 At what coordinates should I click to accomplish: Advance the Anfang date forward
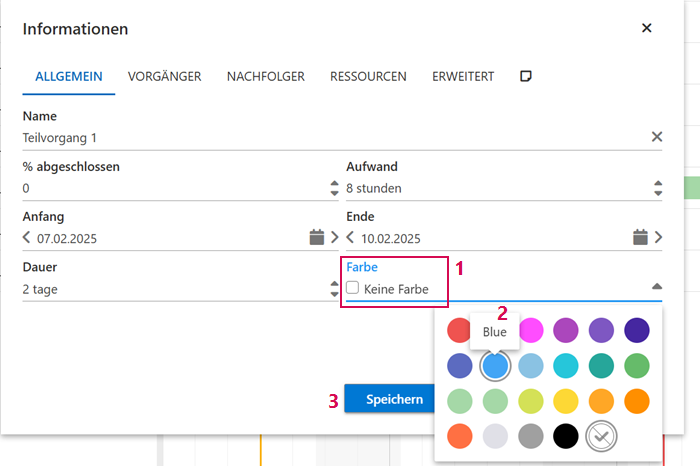pyautogui.click(x=334, y=238)
